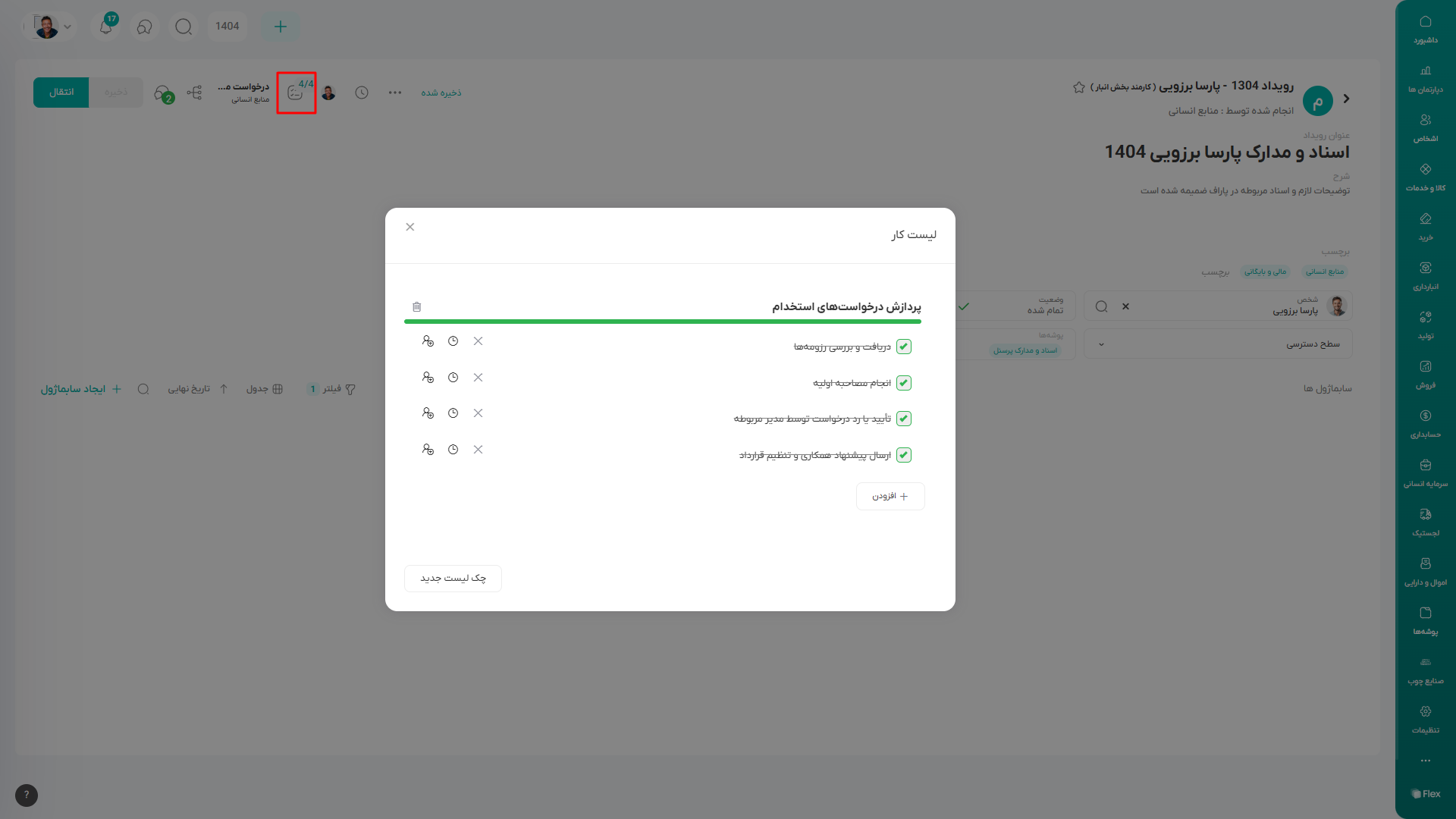Open the three-dots more options menu

click(395, 93)
